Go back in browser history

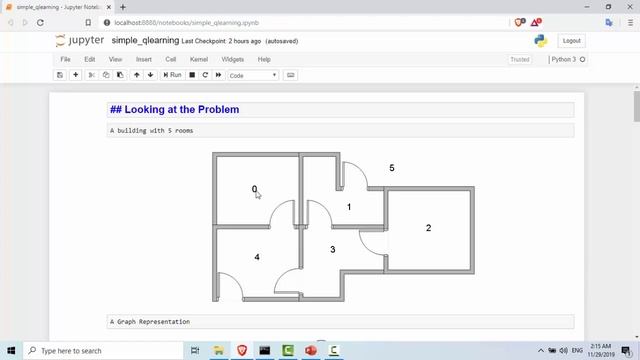pos(11,23)
